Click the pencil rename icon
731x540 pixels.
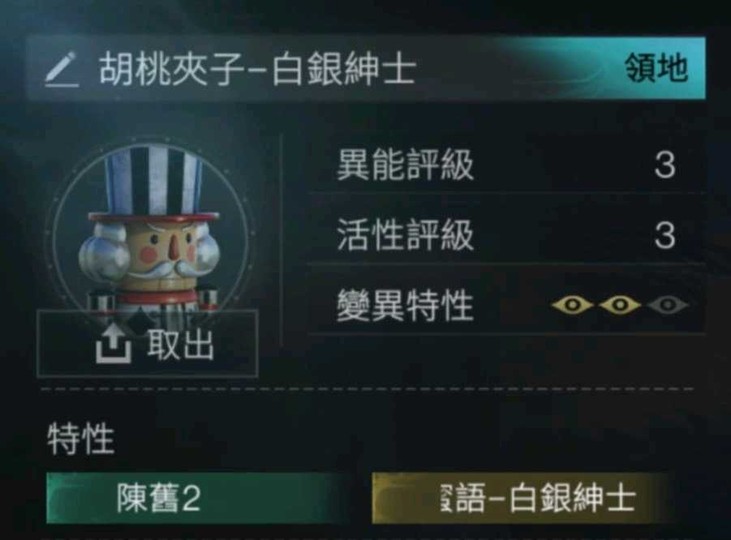click(62, 70)
